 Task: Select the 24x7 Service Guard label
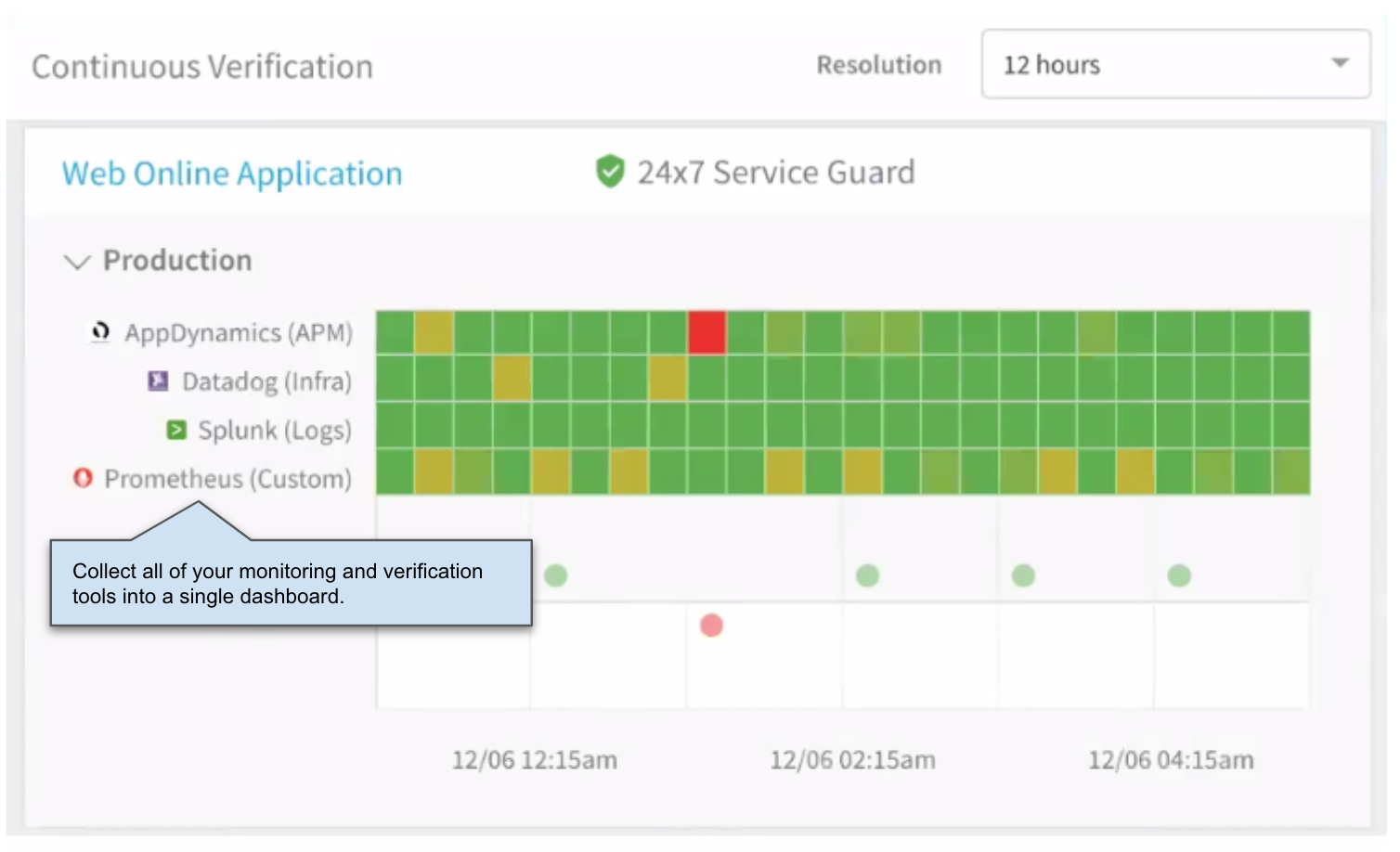point(776,173)
